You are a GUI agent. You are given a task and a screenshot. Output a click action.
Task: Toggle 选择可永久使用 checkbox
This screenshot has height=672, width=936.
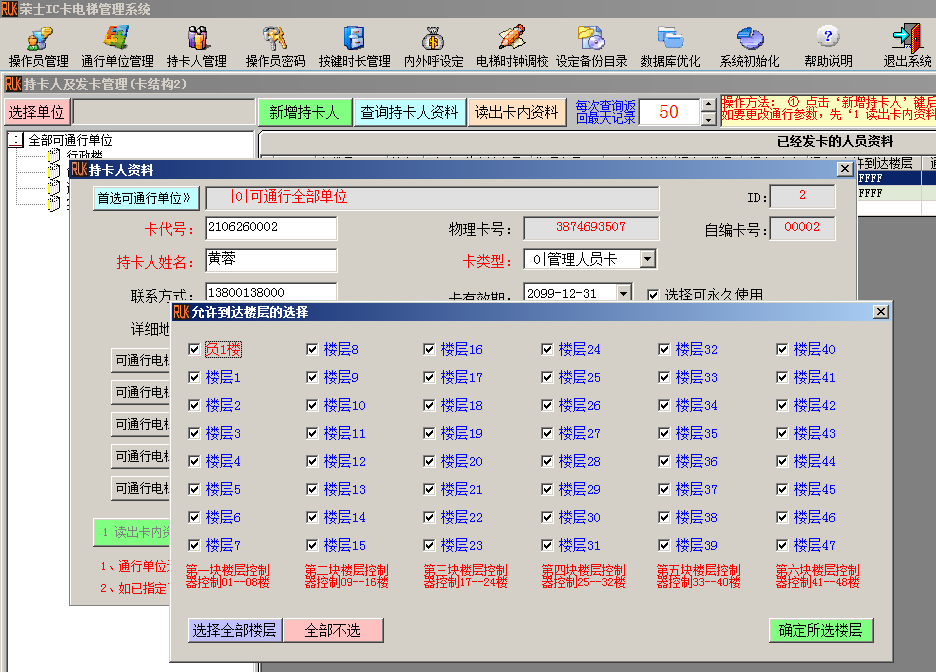(x=653, y=295)
